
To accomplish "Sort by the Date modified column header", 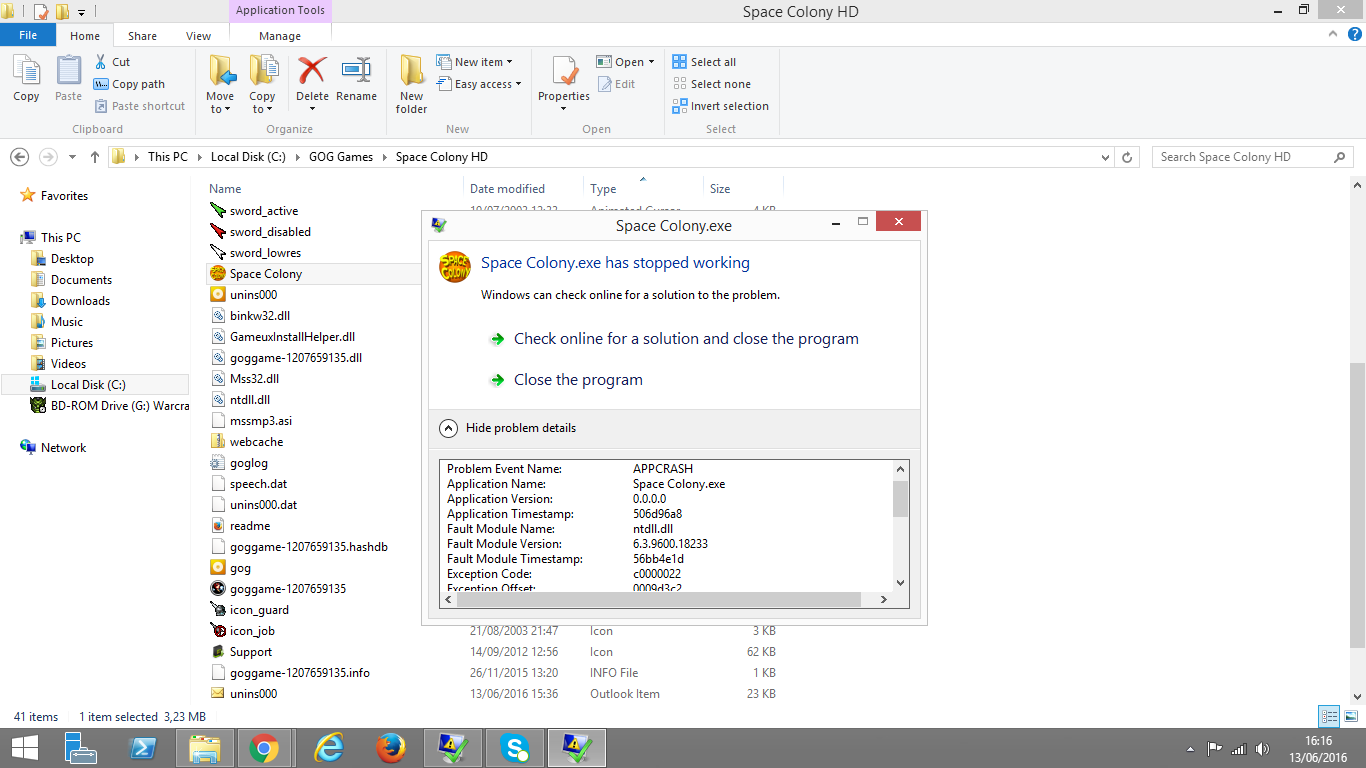I will point(507,188).
